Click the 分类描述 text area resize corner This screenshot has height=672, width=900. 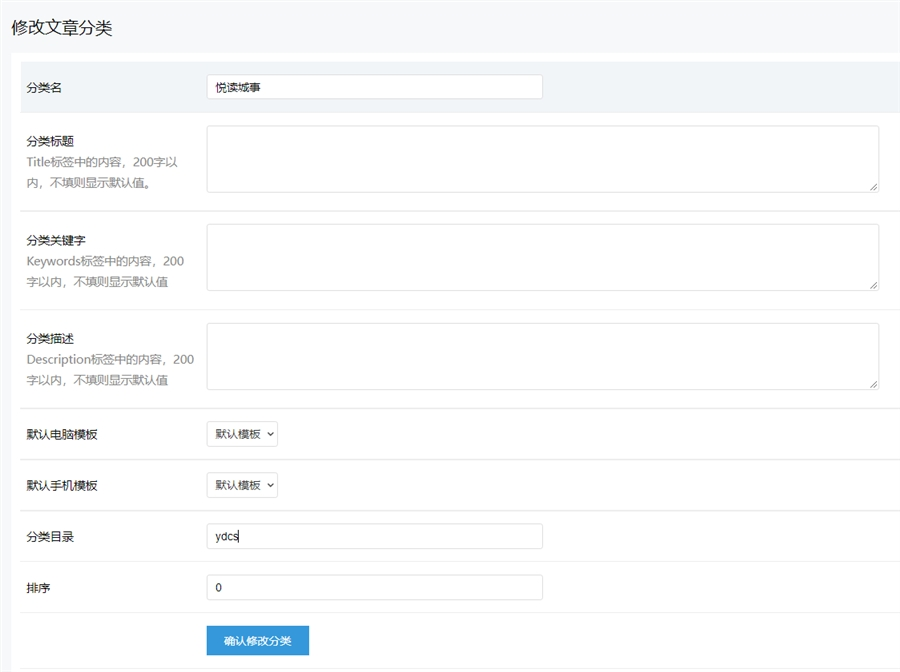873,383
